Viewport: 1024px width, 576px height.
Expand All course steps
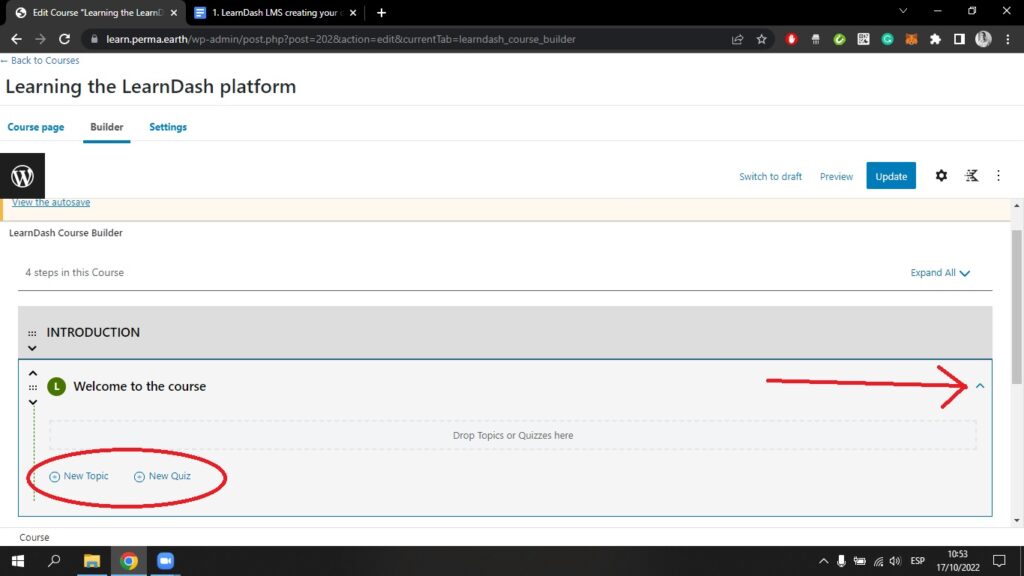940,273
